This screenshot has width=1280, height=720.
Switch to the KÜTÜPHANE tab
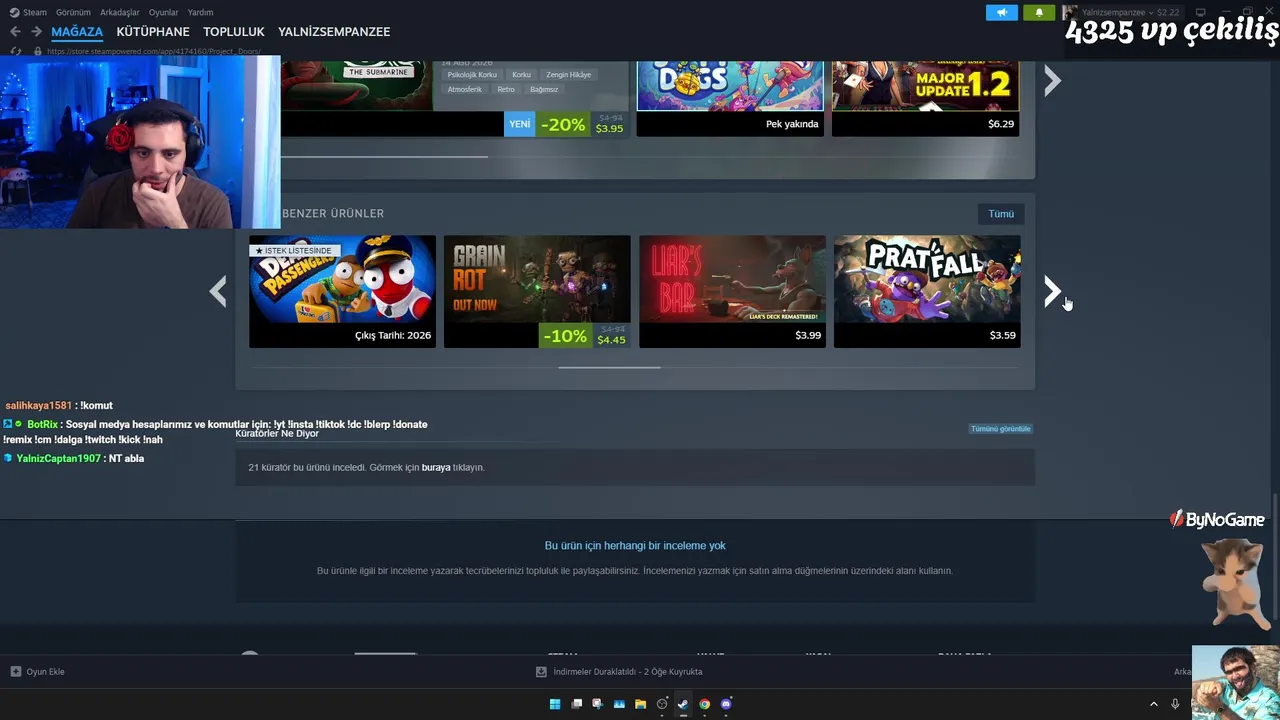pyautogui.click(x=153, y=32)
